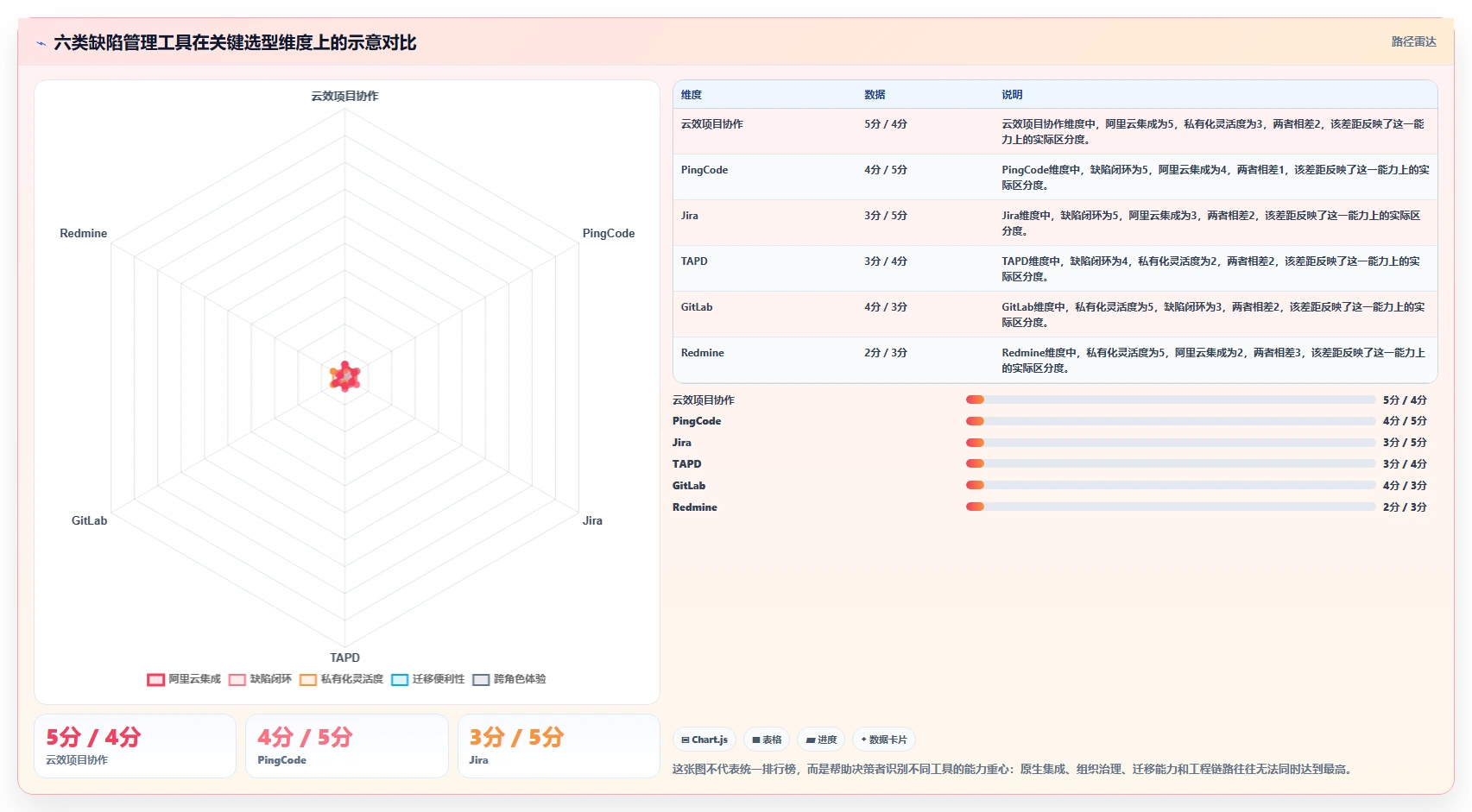Click the small icon beside the chart title
Image resolution: width=1472 pixels, height=812 pixels.
(41, 43)
